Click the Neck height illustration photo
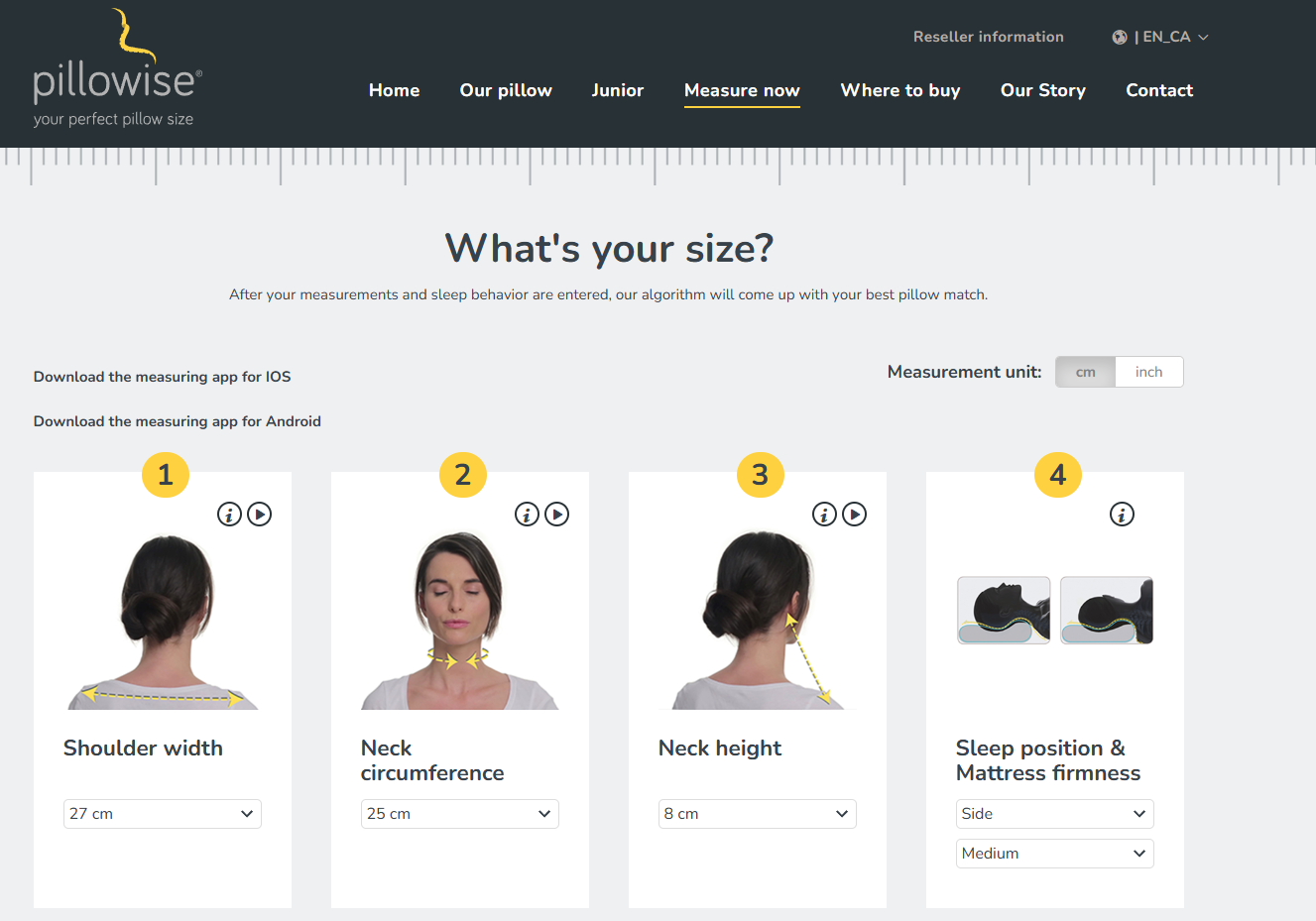The height and width of the screenshot is (921, 1316). [x=758, y=621]
